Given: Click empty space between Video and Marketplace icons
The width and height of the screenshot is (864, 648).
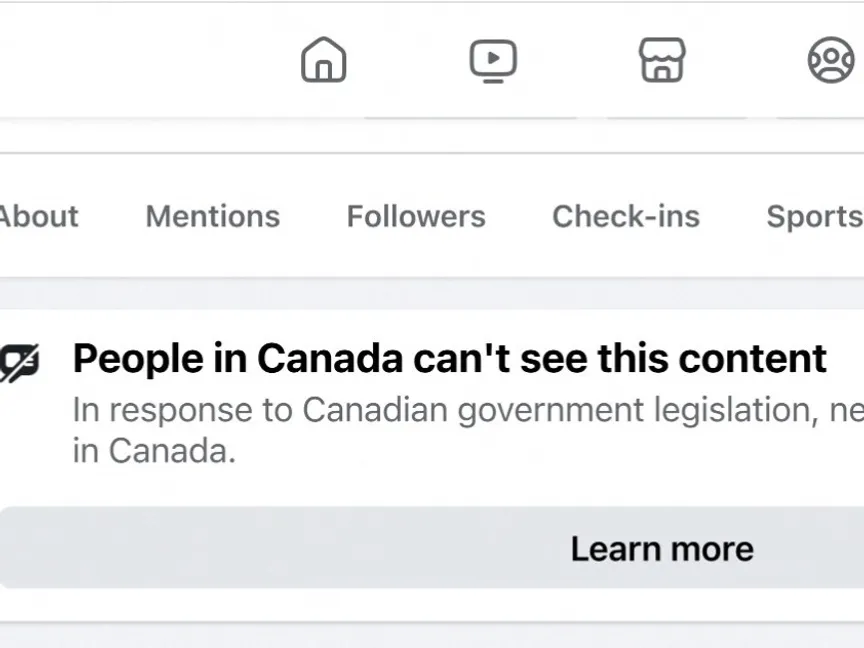Looking at the screenshot, I should tap(578, 60).
